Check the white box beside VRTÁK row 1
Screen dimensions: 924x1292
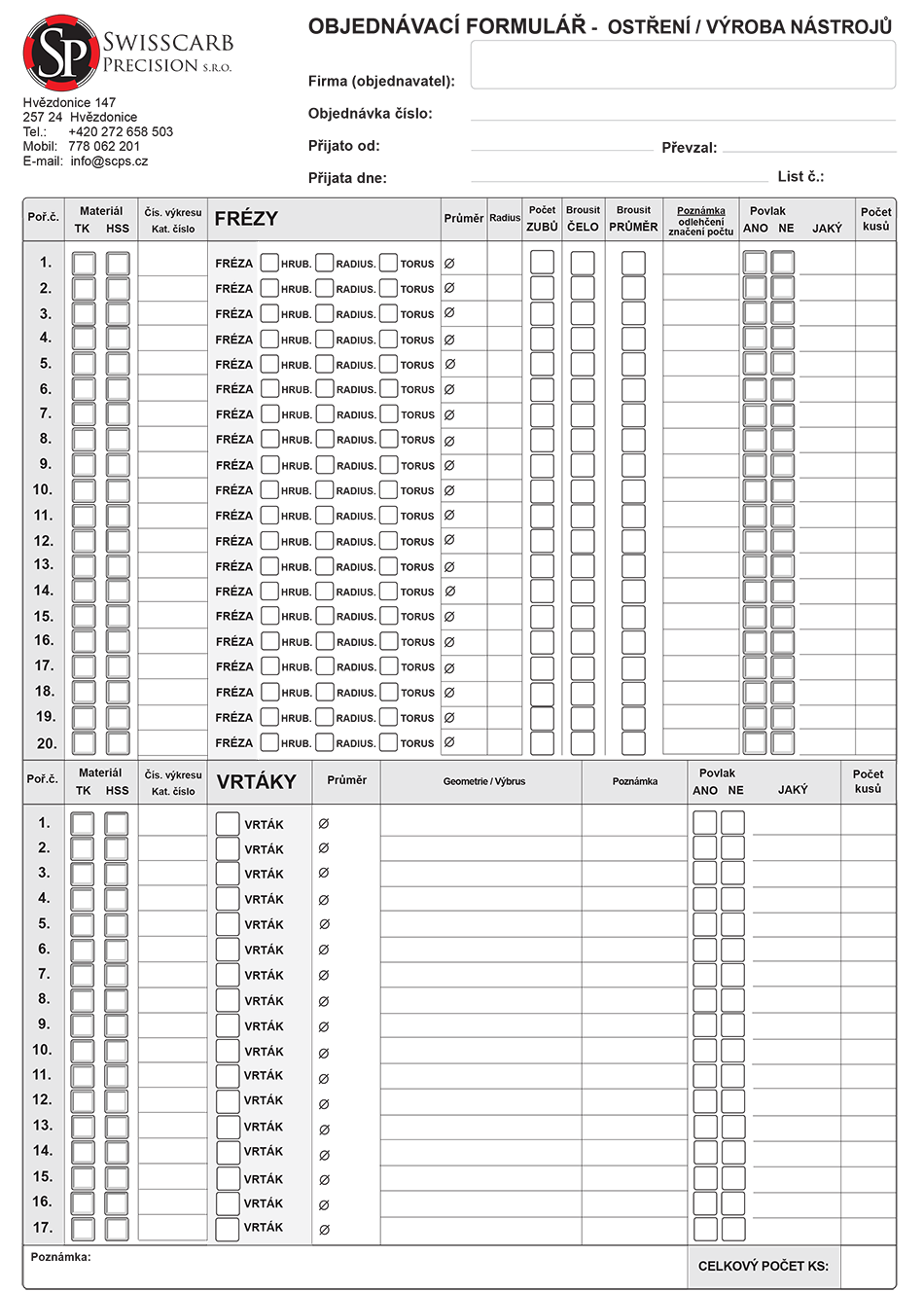(x=228, y=824)
